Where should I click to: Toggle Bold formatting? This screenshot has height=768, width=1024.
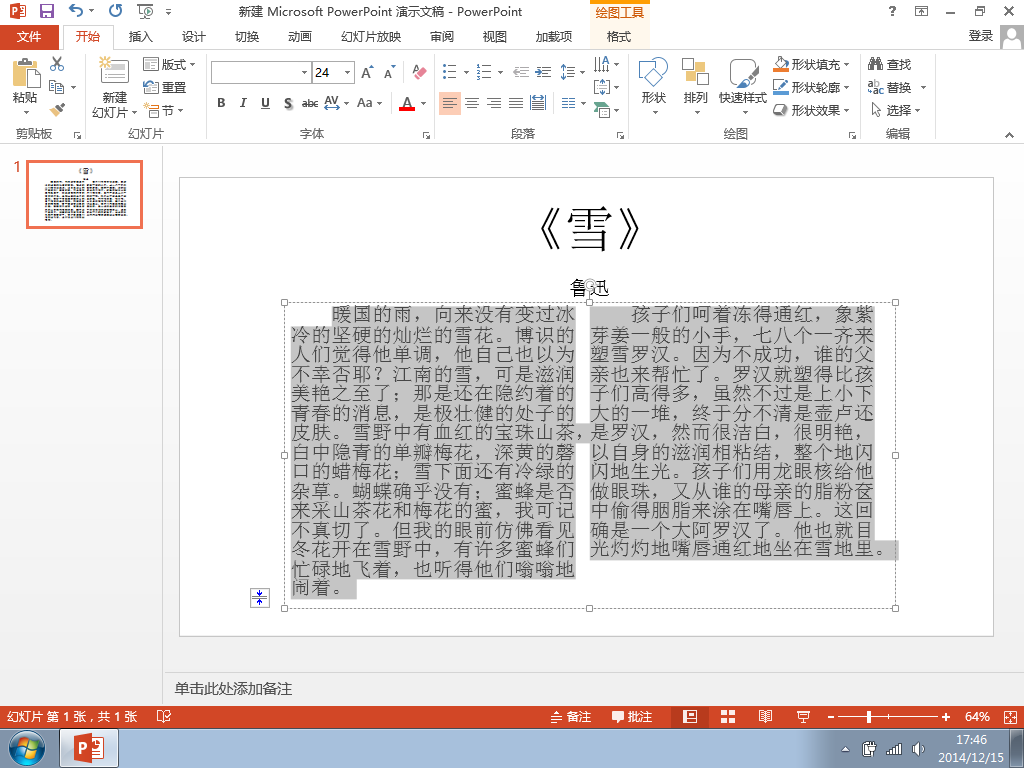(x=221, y=103)
